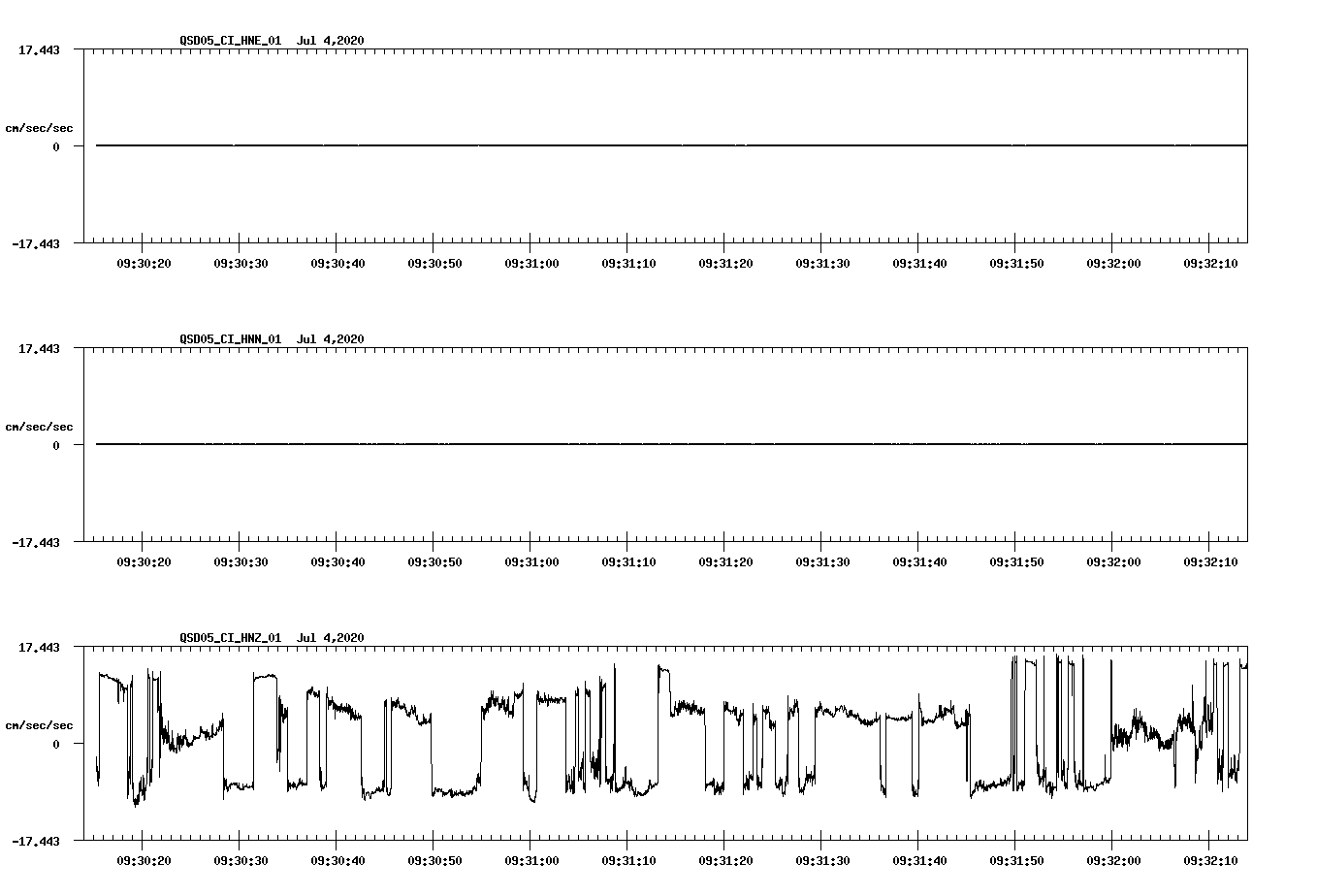Click the -17.443 lower limit of HNE plot

36,244
